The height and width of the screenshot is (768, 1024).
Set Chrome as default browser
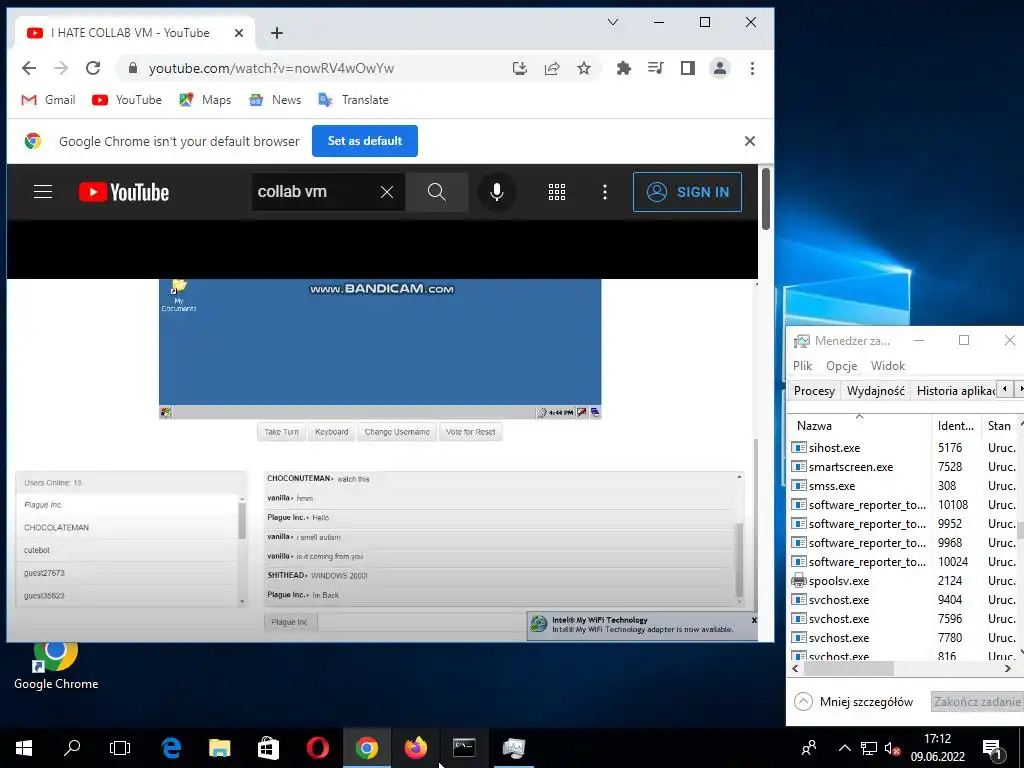point(365,141)
